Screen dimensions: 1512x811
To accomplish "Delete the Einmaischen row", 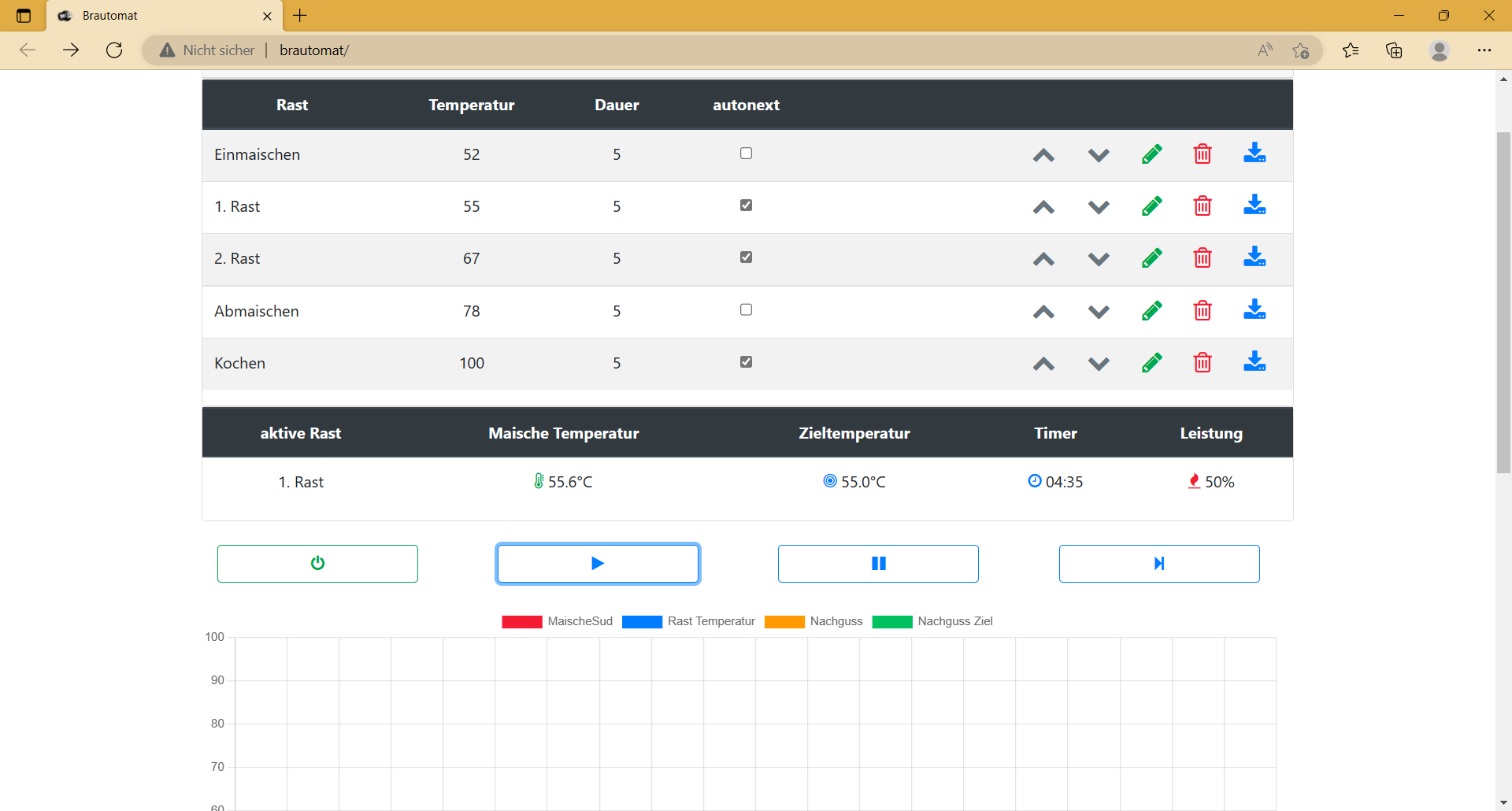I will pyautogui.click(x=1203, y=154).
